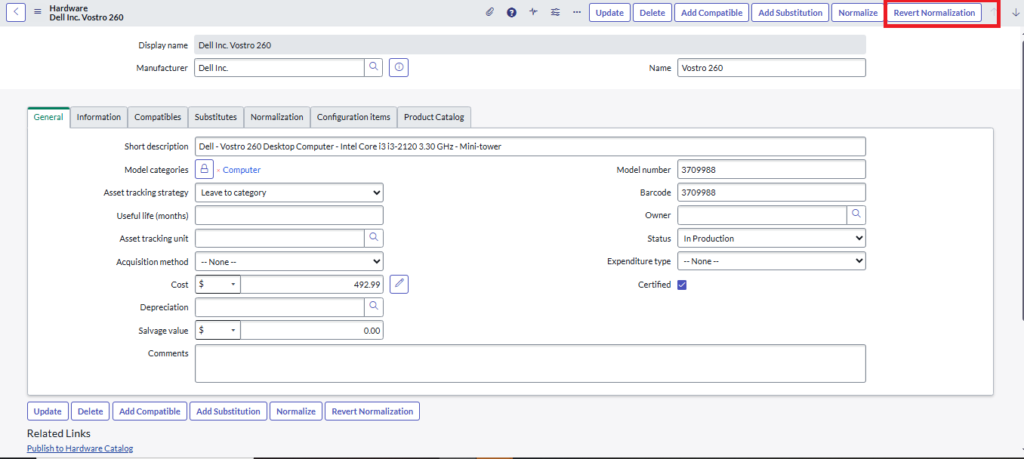Expand the Expenditure type dropdown
Screen dimensions: 1024x459
tap(771, 261)
